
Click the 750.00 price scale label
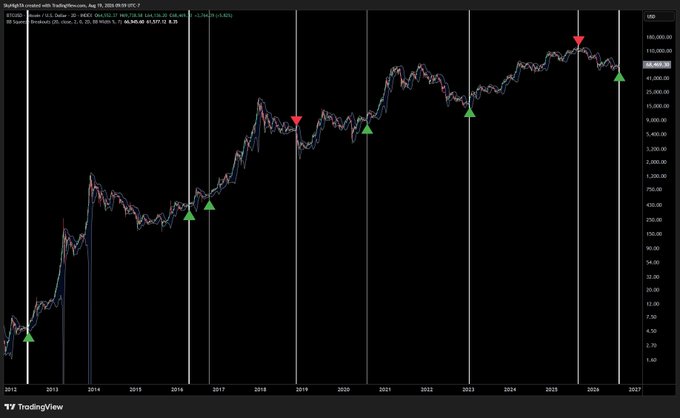pos(654,189)
